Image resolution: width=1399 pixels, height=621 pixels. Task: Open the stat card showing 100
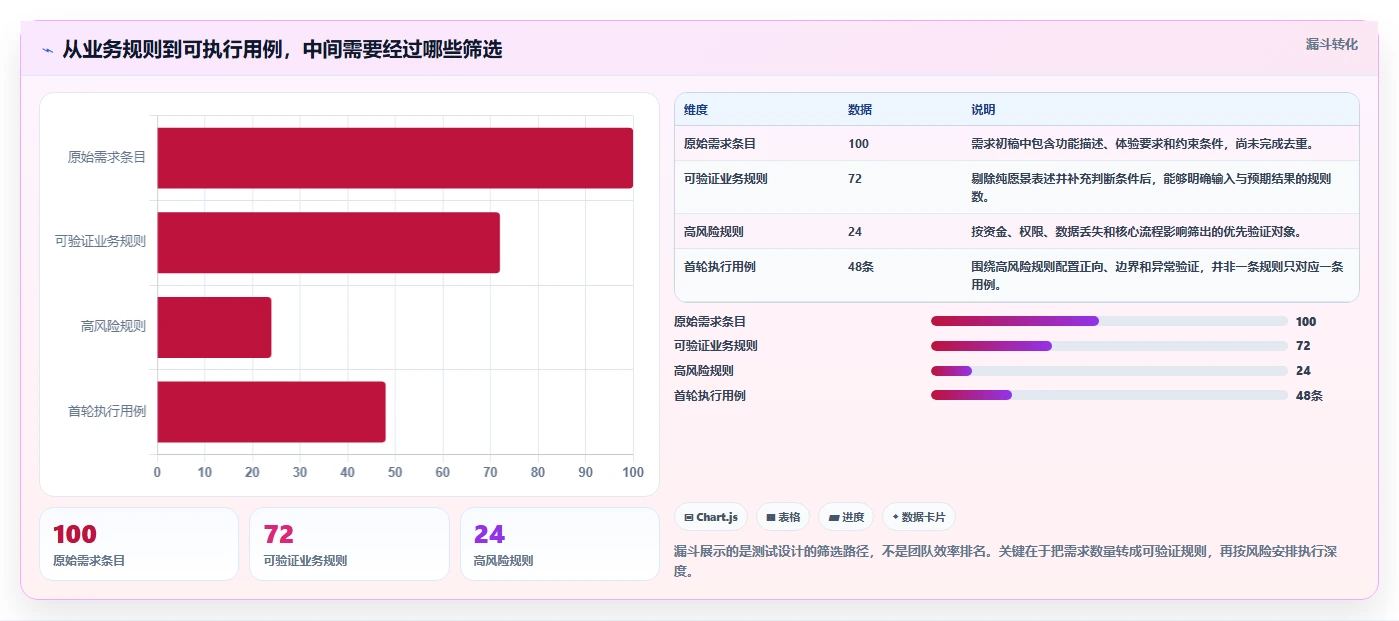click(x=139, y=544)
